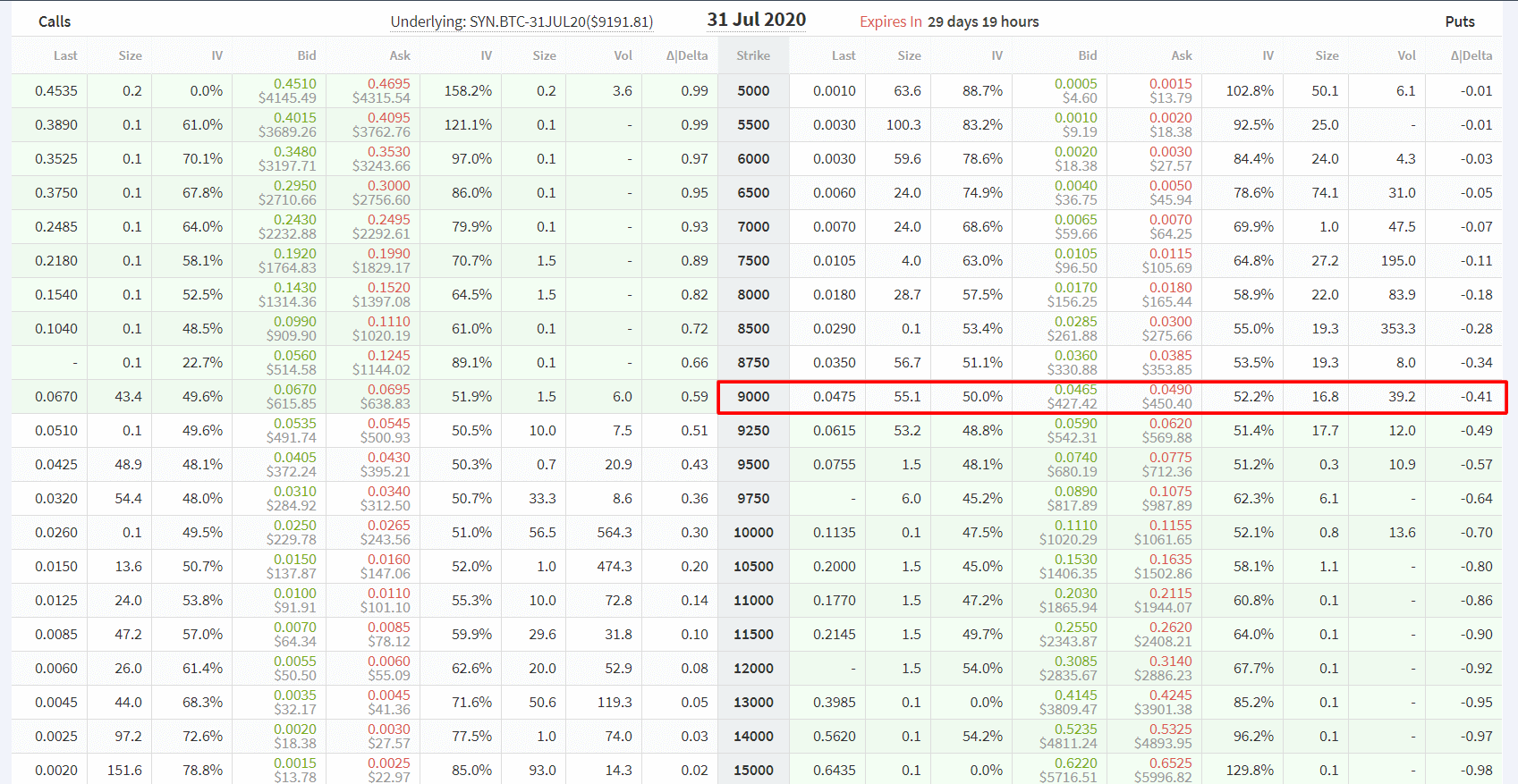Image resolution: width=1518 pixels, height=784 pixels.
Task: Click put ask 0.1635 at strike 10500
Action: [x=1171, y=560]
